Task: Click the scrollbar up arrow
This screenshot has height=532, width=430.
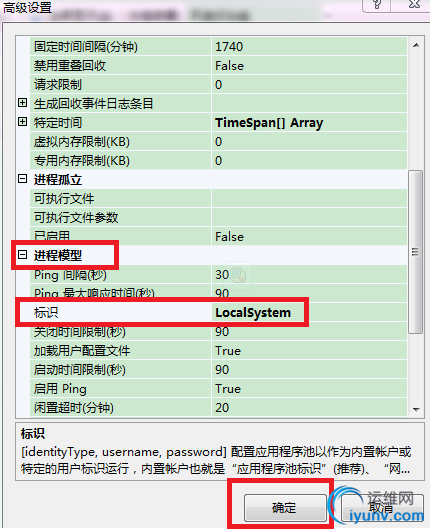Action: [416, 45]
